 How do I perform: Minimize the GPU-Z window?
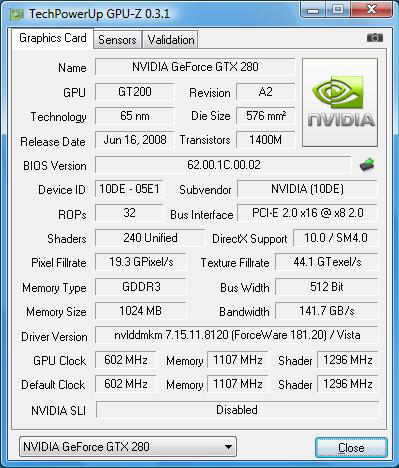coord(312,10)
